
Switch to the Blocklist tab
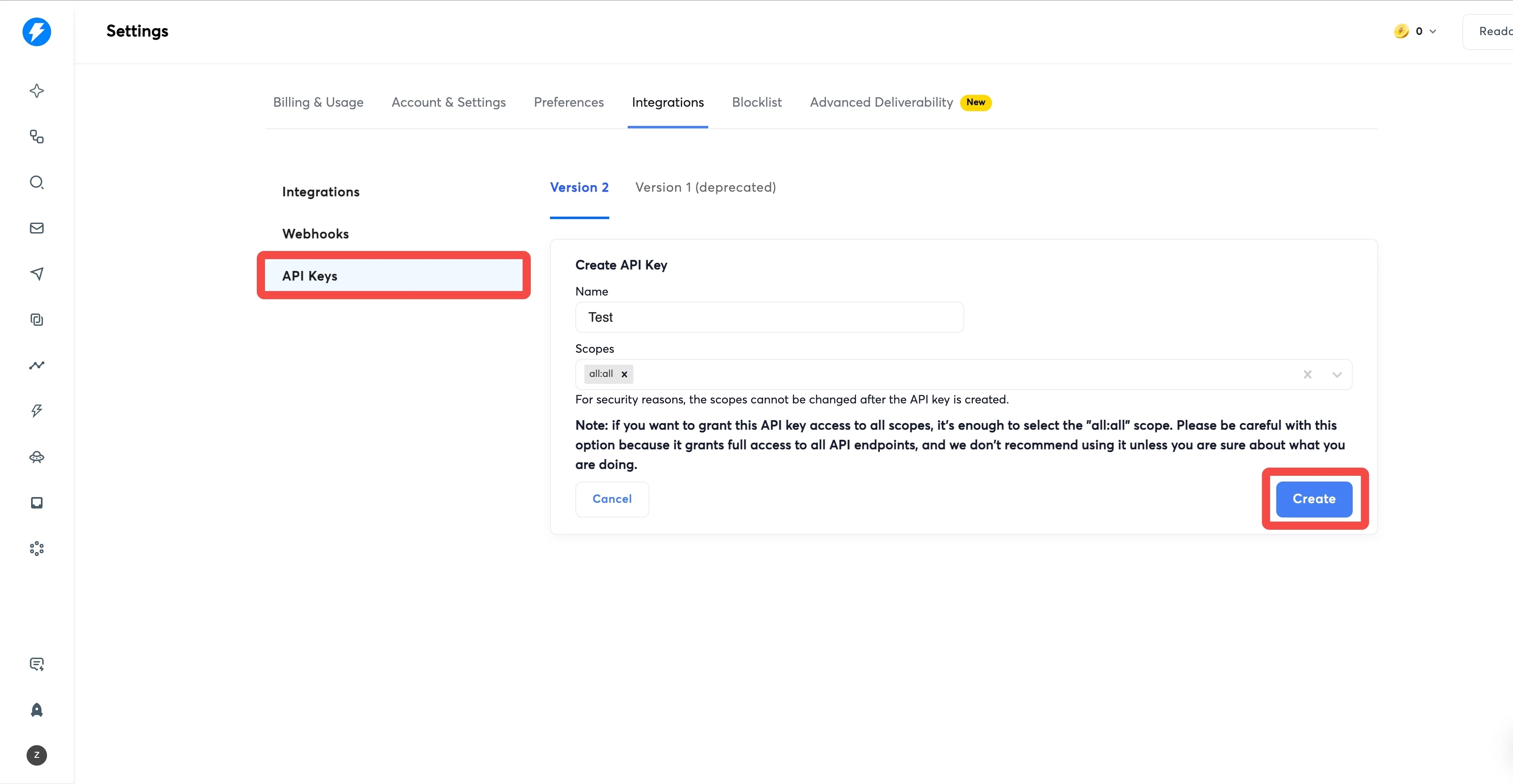click(756, 102)
